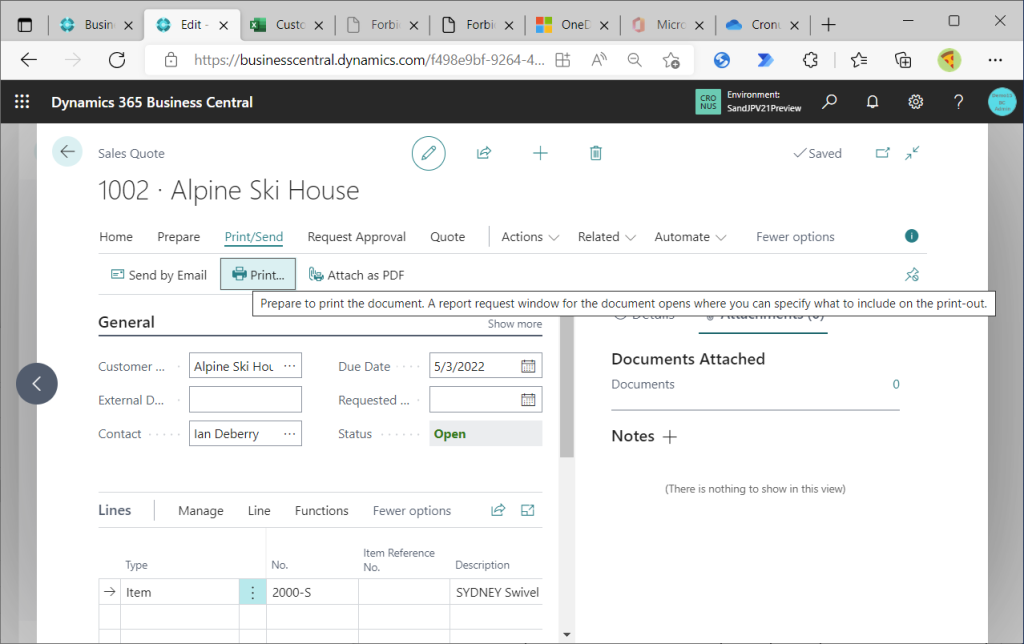Open the browser Collections icon
1024x644 pixels.
903,60
